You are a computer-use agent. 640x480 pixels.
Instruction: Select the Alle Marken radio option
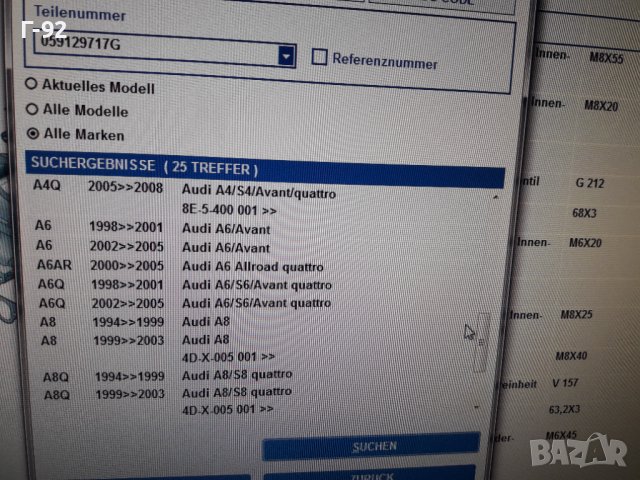33,133
